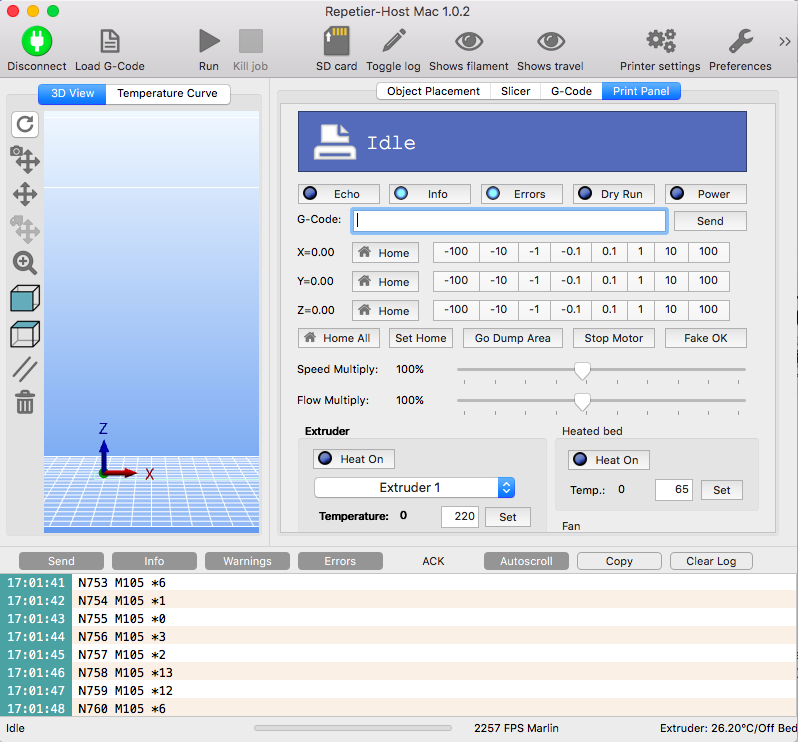798x742 pixels.
Task: Click the parallel projection lines icon
Action: (25, 369)
